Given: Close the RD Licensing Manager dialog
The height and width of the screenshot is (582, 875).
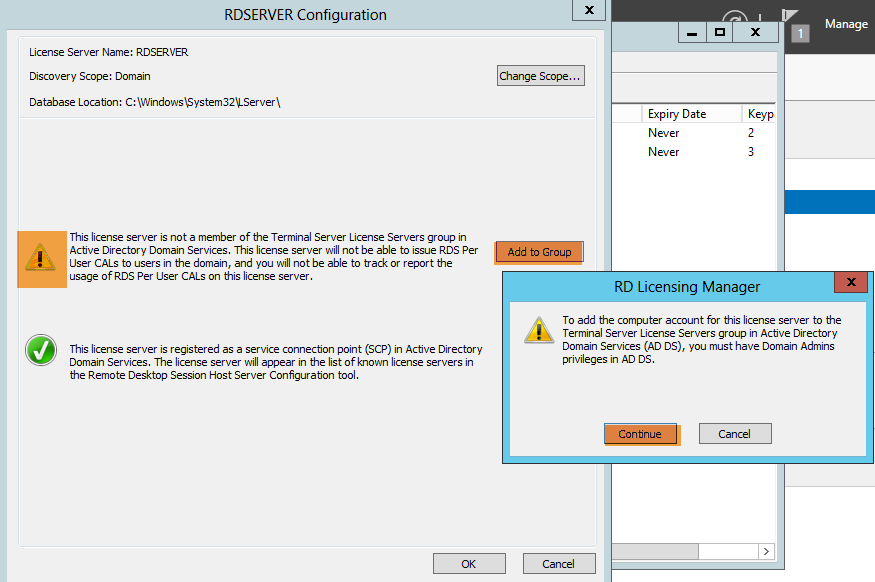Looking at the screenshot, I should 850,282.
